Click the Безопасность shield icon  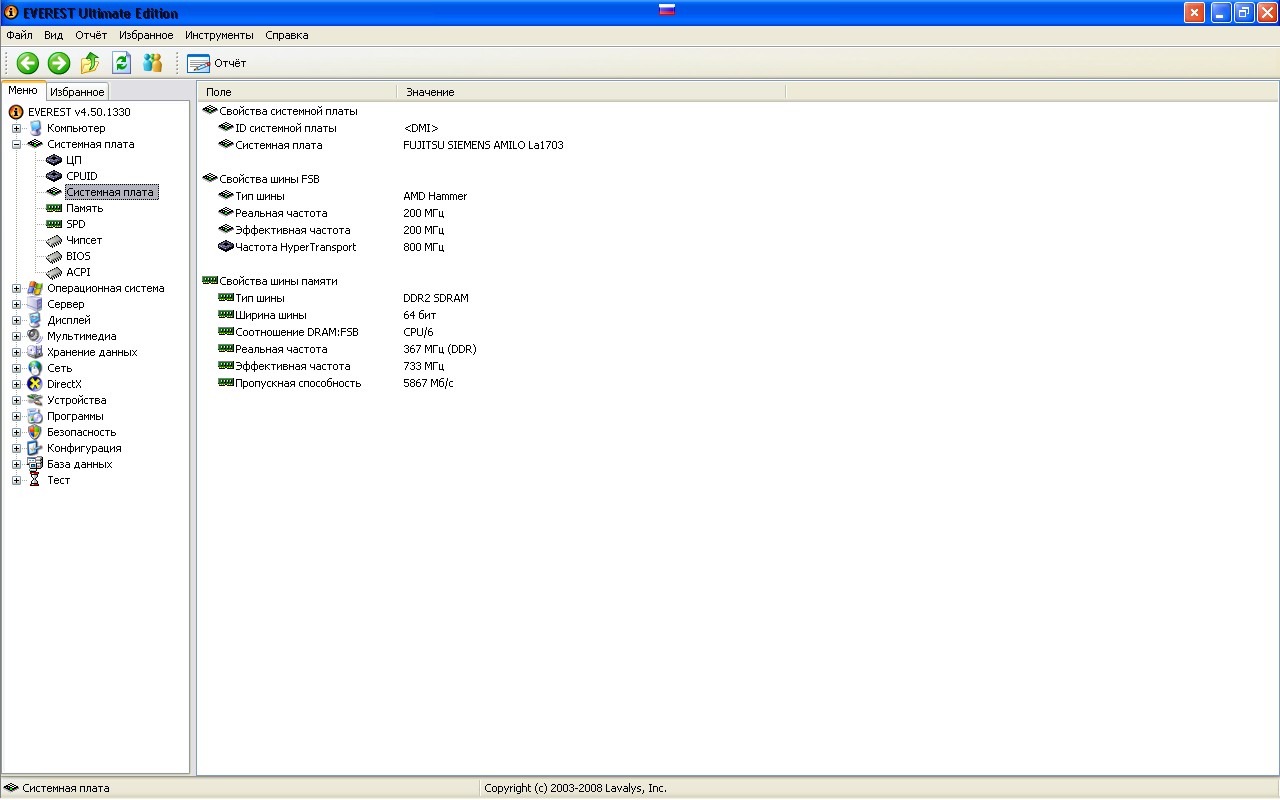tap(35, 432)
